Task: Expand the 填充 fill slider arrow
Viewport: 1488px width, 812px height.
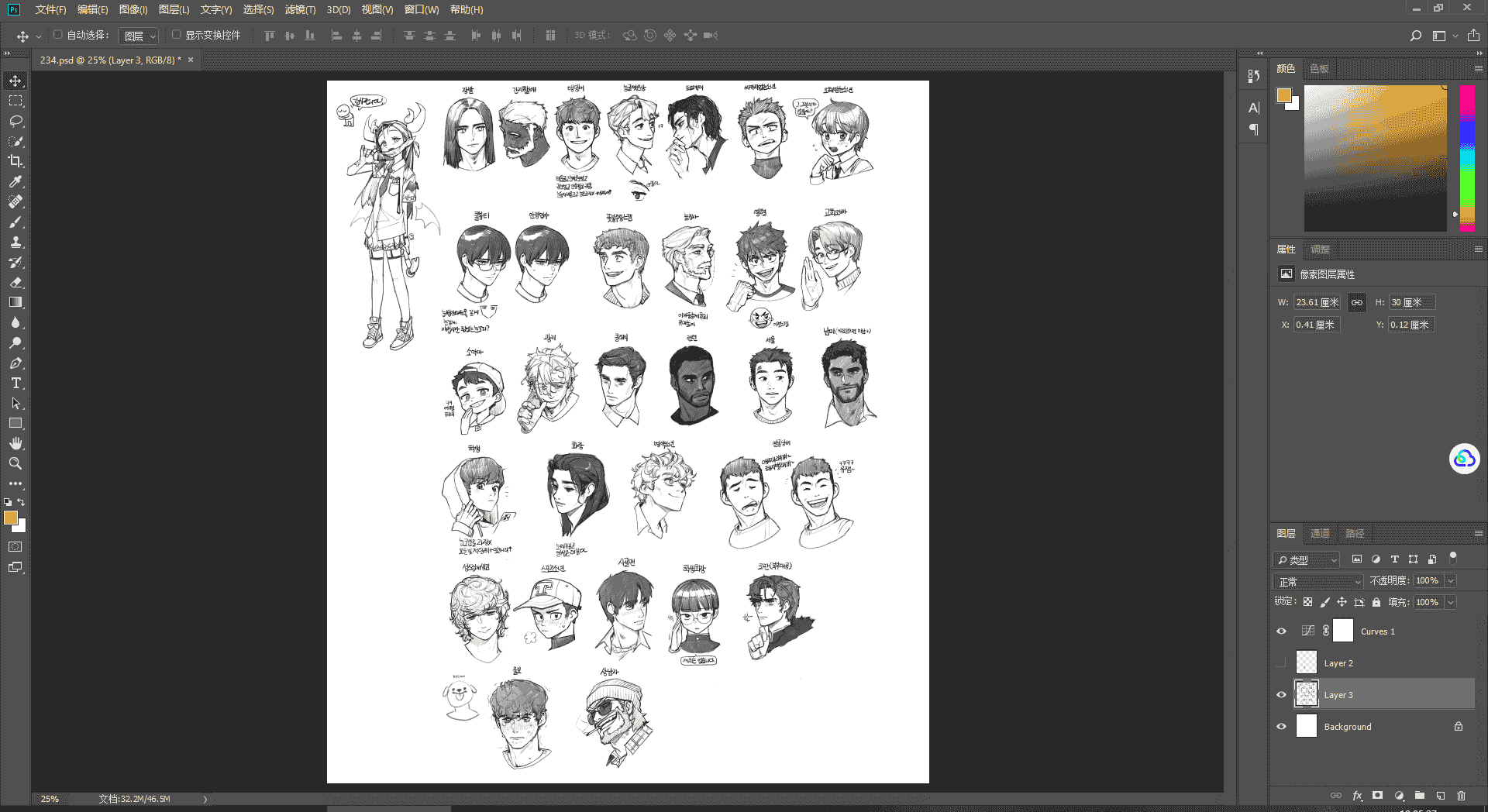Action: [x=1451, y=602]
